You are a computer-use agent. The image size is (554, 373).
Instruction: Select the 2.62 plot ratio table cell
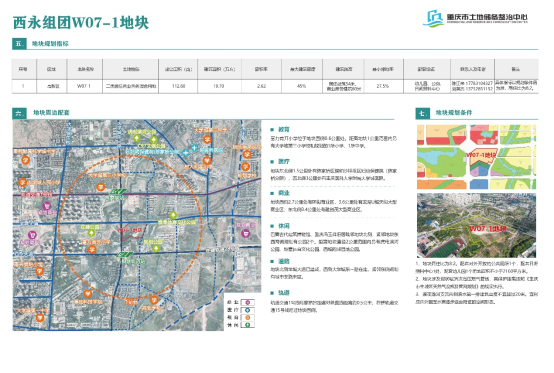(x=261, y=86)
